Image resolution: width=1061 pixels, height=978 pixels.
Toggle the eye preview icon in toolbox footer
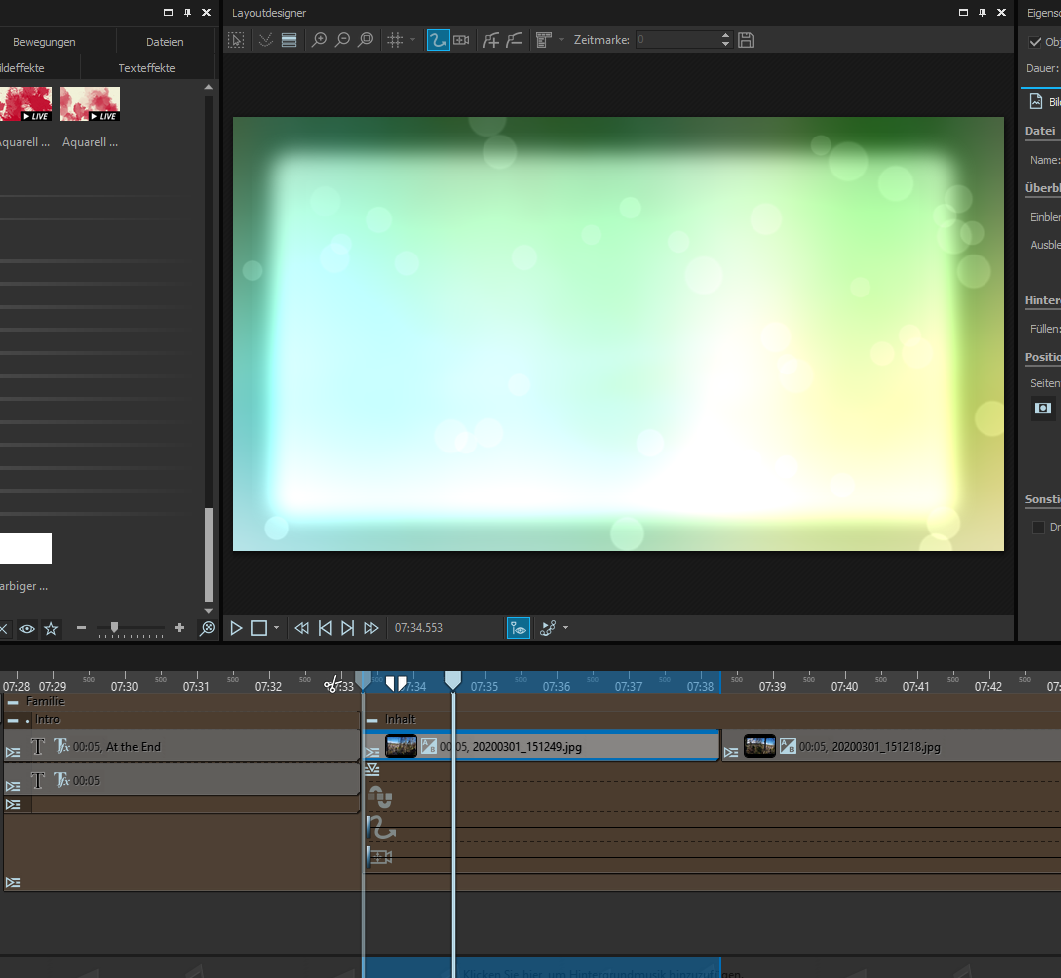(x=27, y=629)
